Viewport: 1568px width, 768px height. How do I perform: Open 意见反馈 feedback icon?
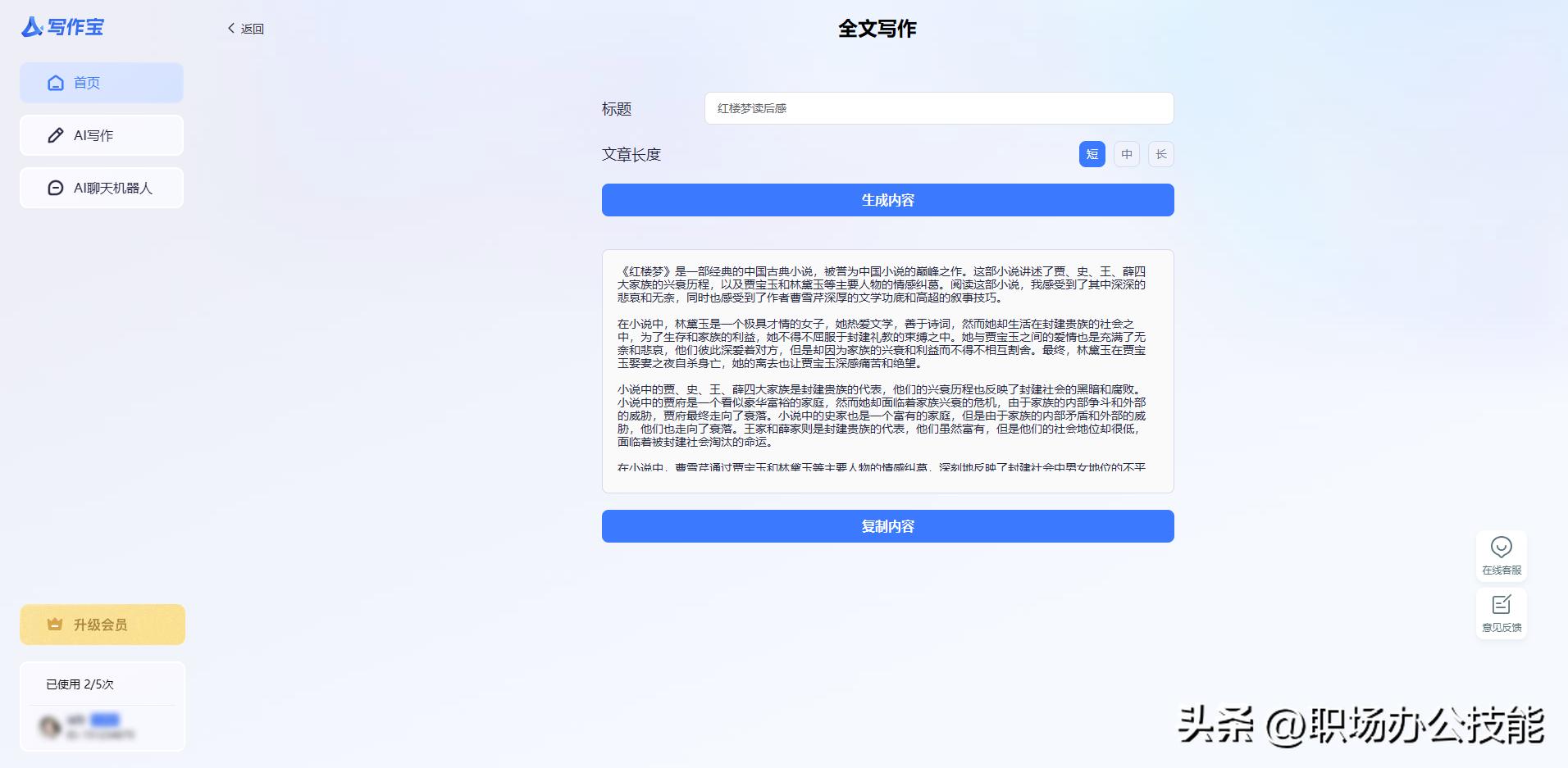click(1502, 605)
